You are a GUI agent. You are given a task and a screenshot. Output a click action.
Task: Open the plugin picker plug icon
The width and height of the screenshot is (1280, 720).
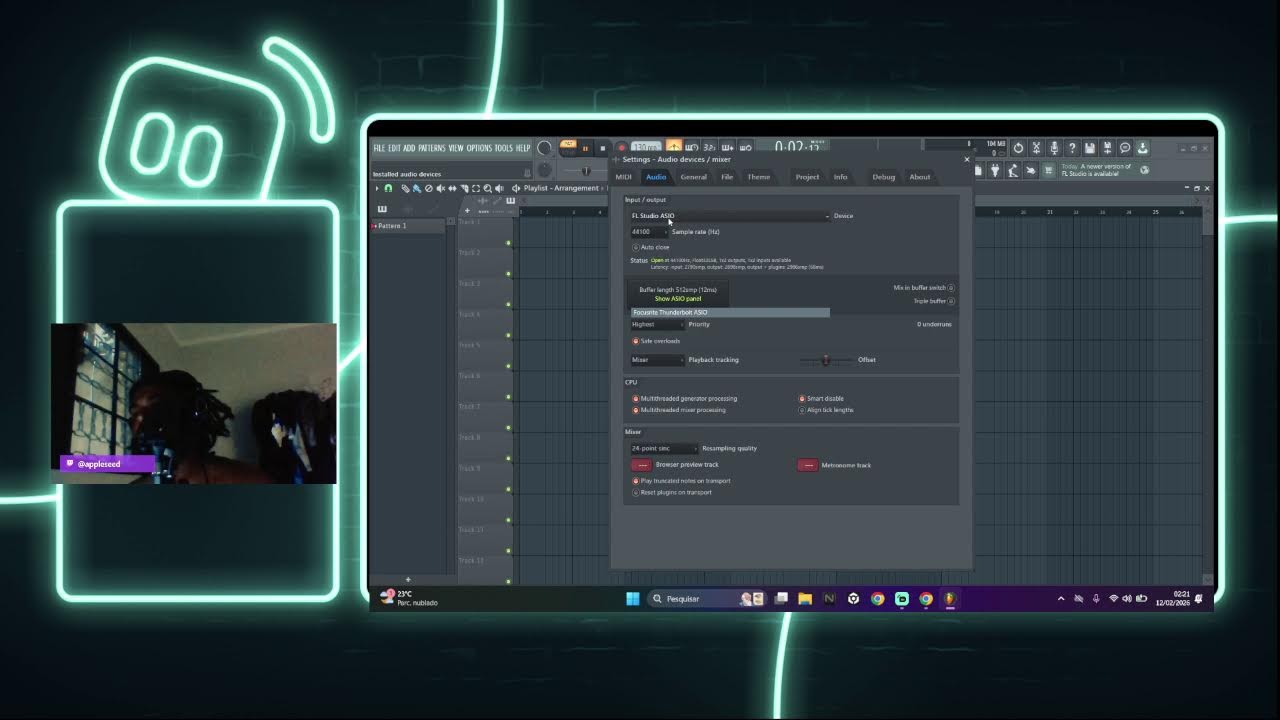coord(995,170)
